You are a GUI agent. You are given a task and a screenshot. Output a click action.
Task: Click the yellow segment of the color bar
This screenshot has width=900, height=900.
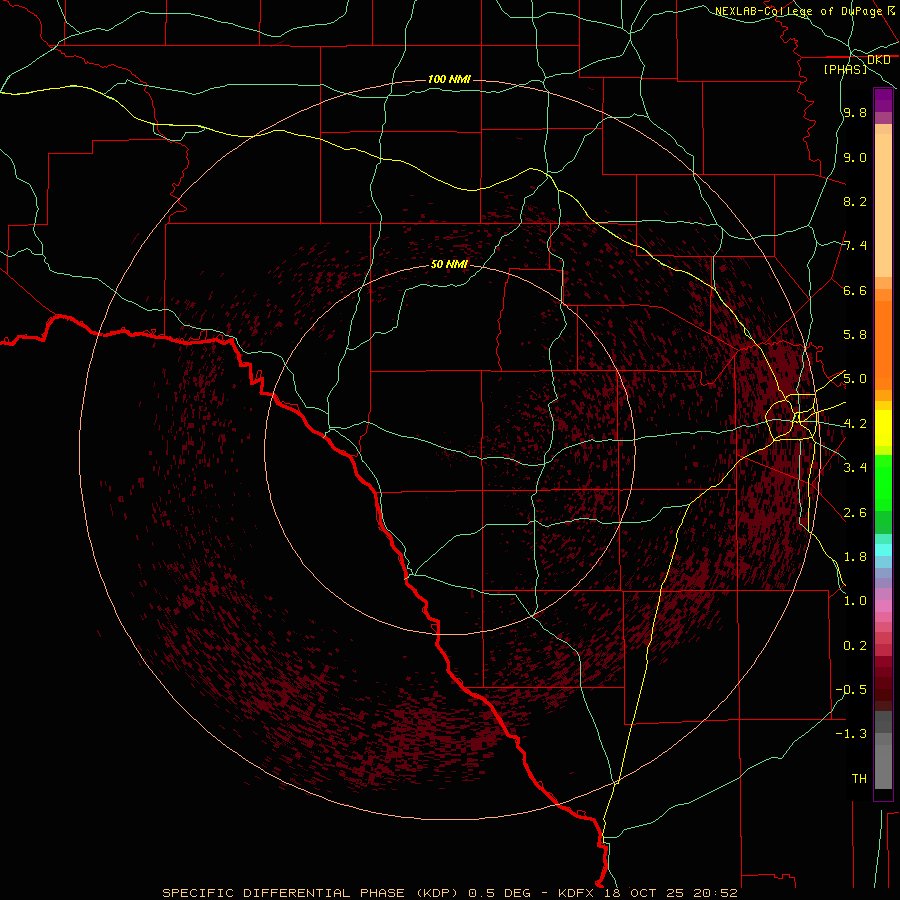point(883,428)
